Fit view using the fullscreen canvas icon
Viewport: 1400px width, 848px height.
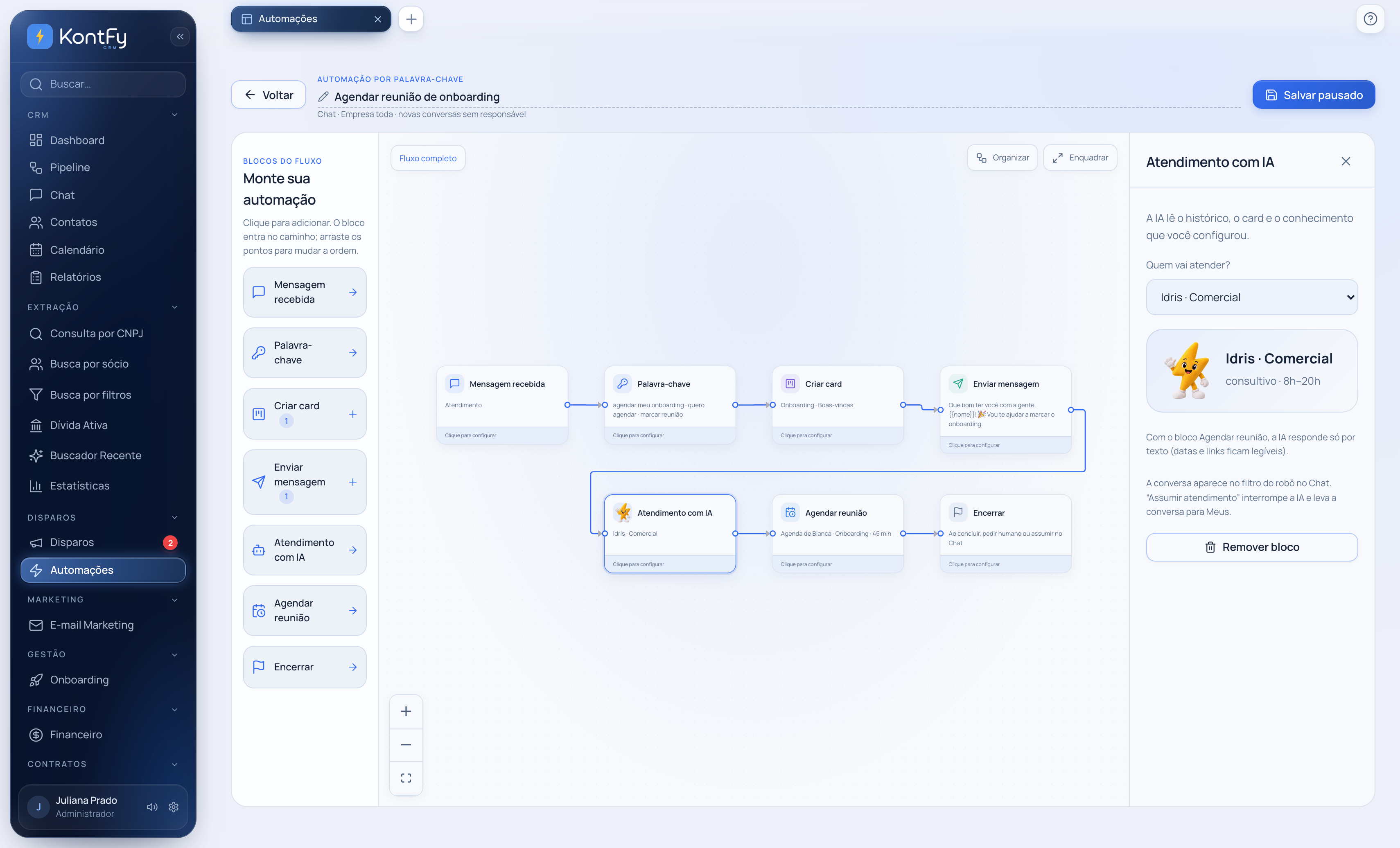[x=406, y=778]
